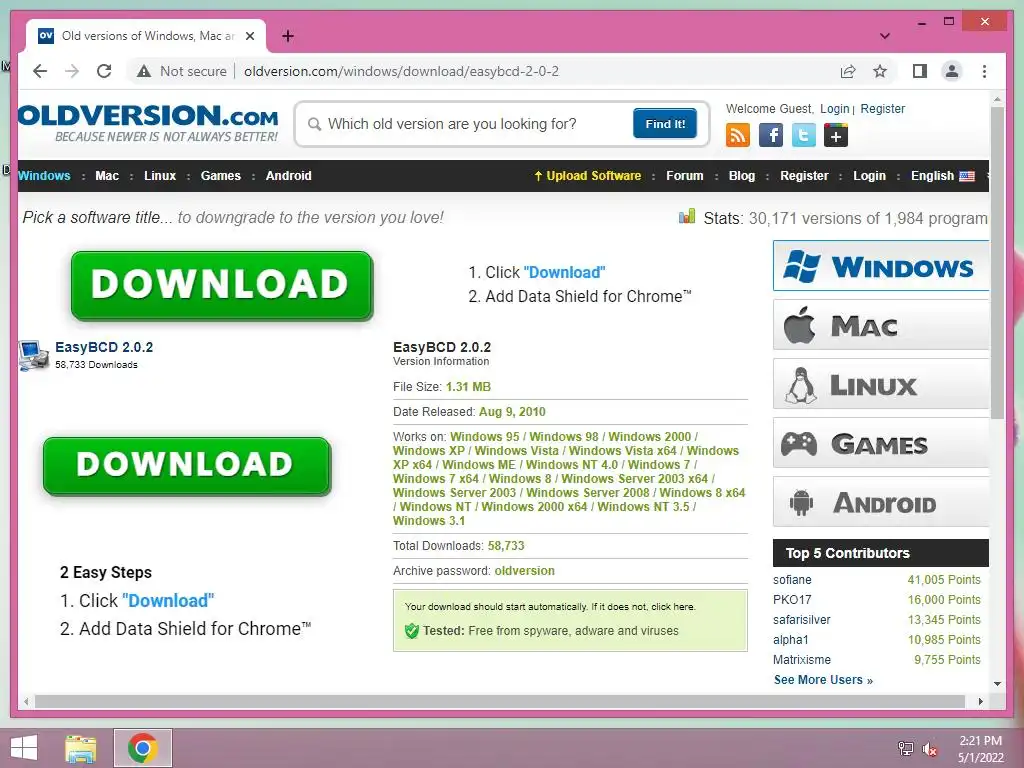
Task: Select Windows in the nav bar
Action: [x=44, y=176]
